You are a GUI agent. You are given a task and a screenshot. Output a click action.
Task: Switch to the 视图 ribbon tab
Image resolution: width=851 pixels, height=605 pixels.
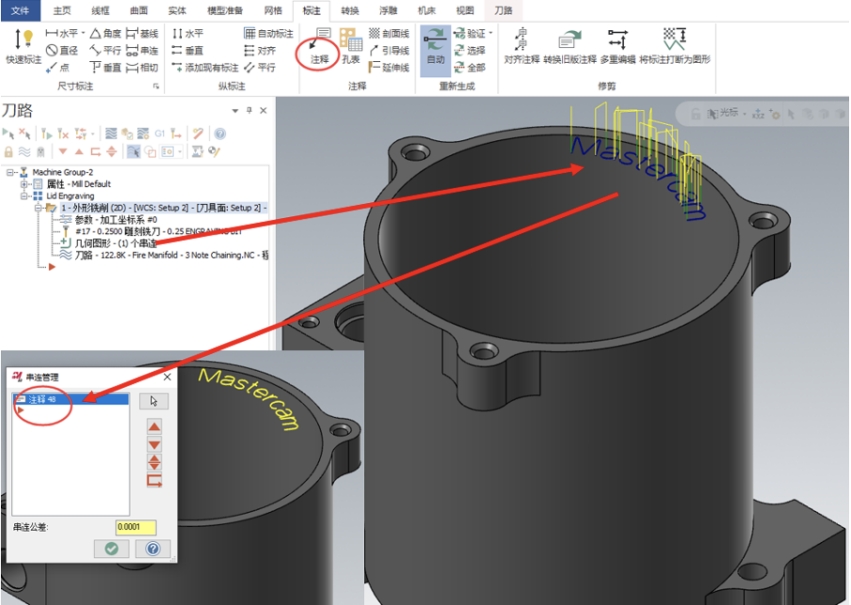pyautogui.click(x=465, y=10)
